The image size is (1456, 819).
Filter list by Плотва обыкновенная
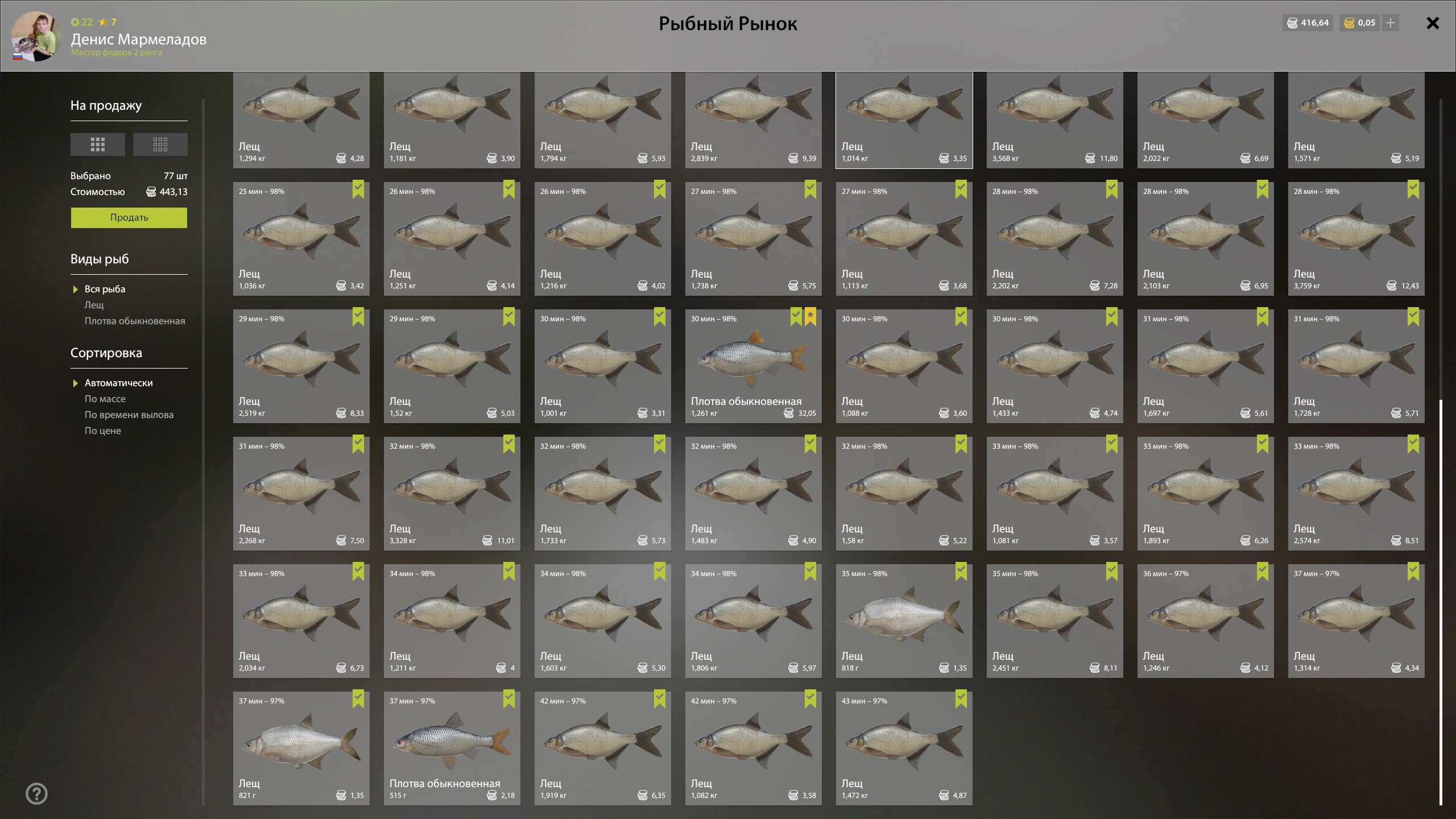click(x=135, y=321)
